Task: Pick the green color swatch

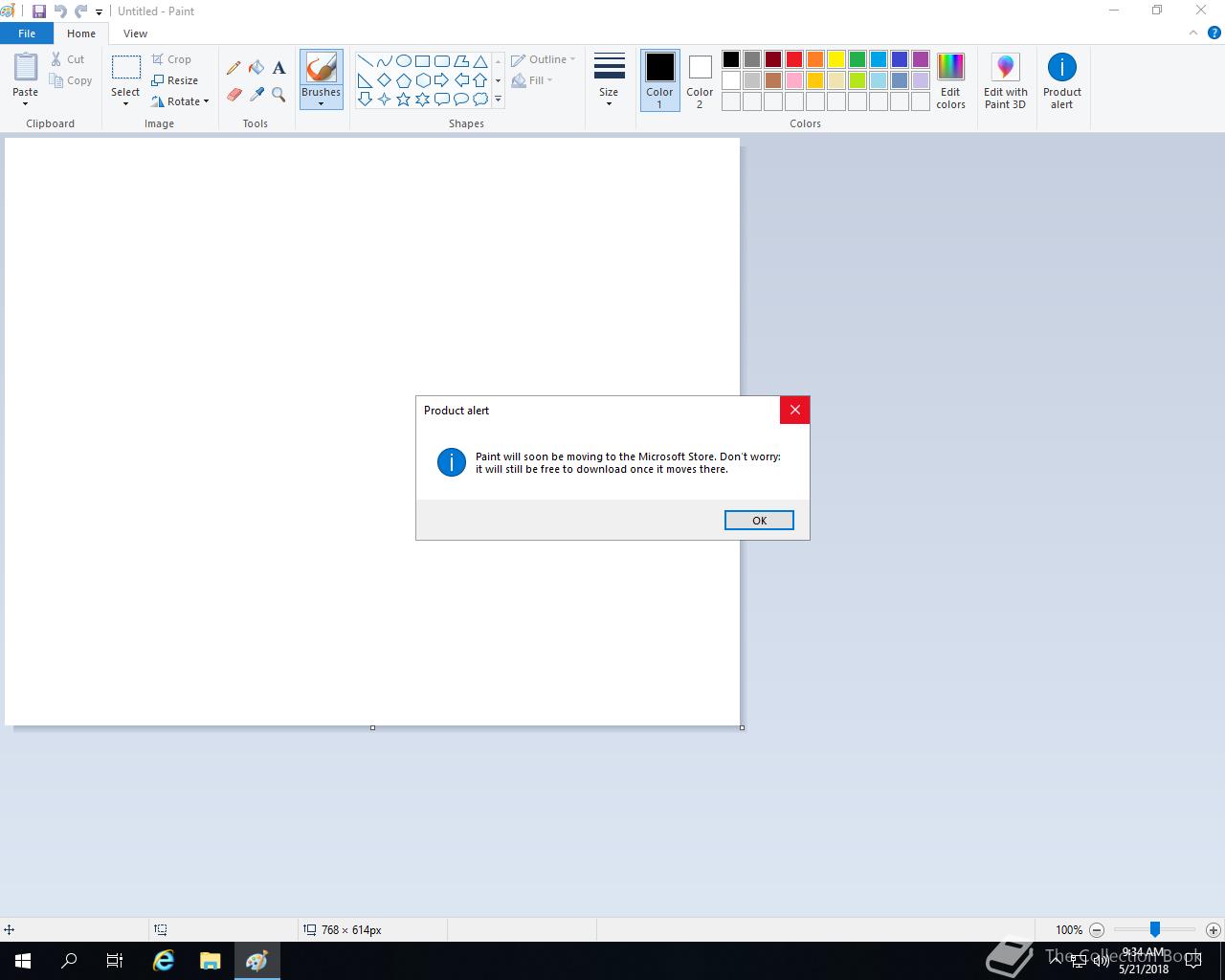Action: pyautogui.click(x=857, y=59)
